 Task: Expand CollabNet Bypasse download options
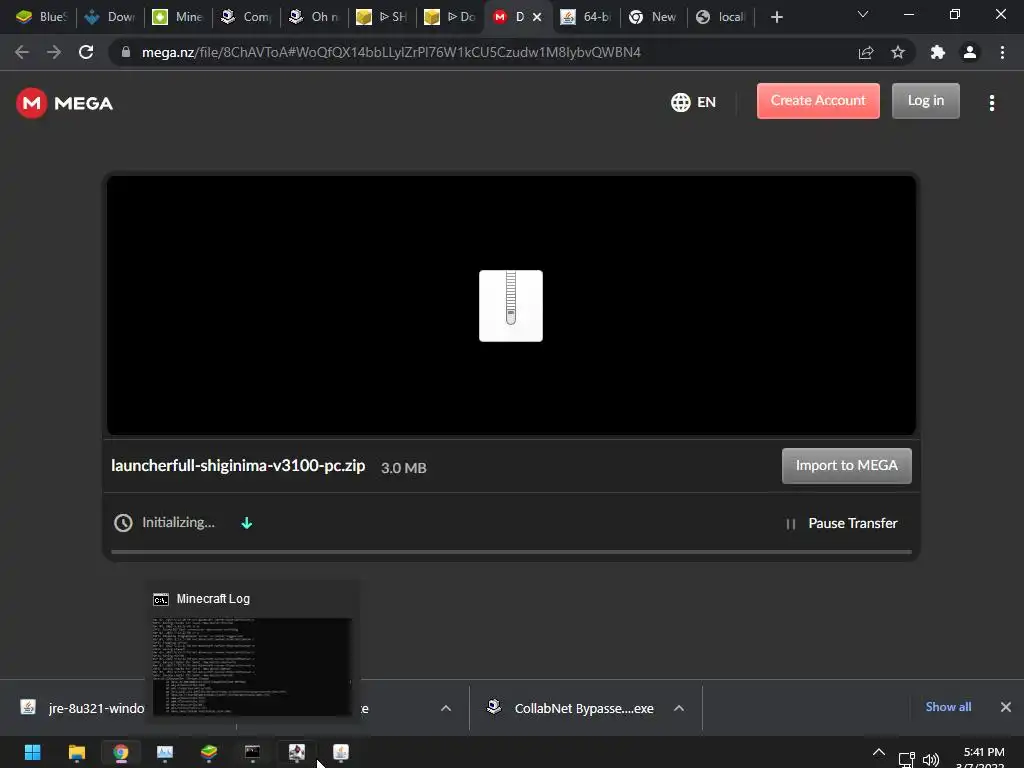[679, 708]
